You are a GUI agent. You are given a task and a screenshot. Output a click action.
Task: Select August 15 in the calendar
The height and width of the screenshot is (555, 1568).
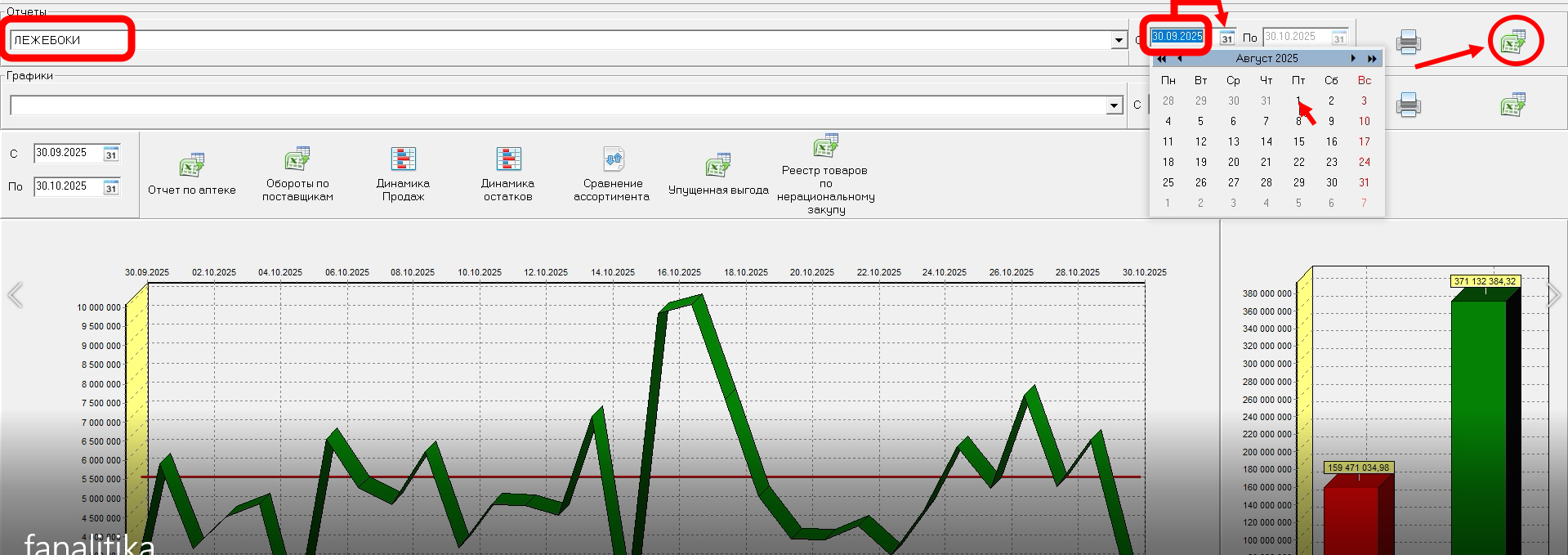1298,141
